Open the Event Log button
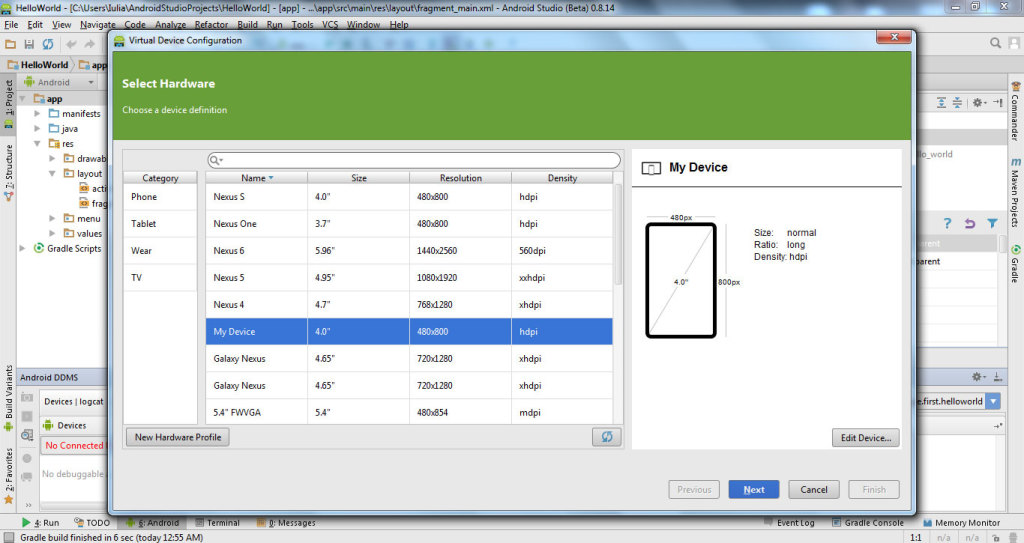Image resolution: width=1024 pixels, height=543 pixels. coord(790,523)
